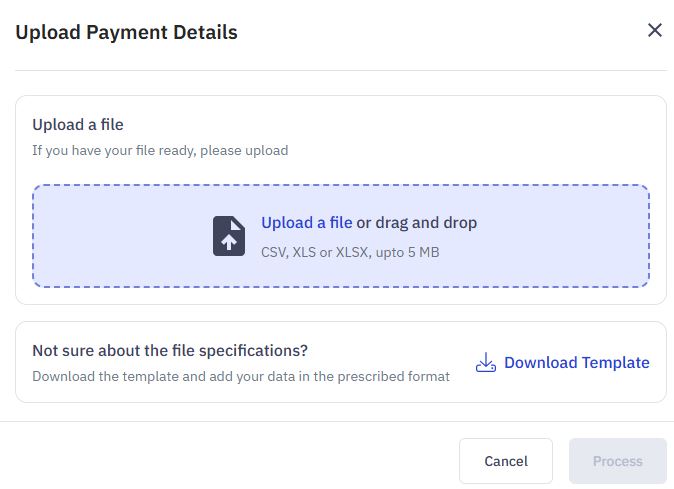
Task: Click 'Not sure about the file specifications?' heading
Action: pyautogui.click(x=170, y=350)
